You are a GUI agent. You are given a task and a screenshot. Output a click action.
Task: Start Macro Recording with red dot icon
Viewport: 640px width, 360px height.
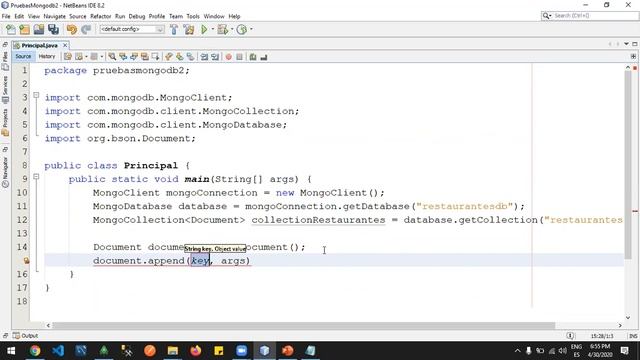[229, 57]
